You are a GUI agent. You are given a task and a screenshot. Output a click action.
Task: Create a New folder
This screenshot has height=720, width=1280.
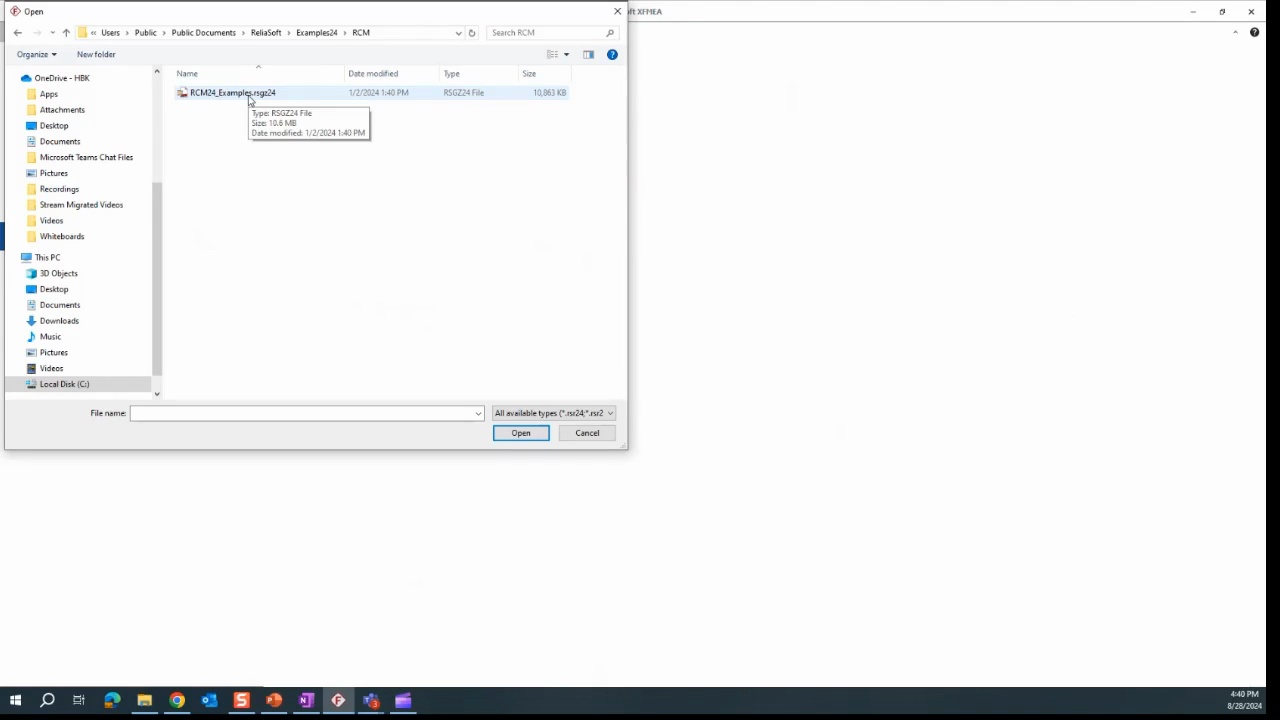point(96,54)
